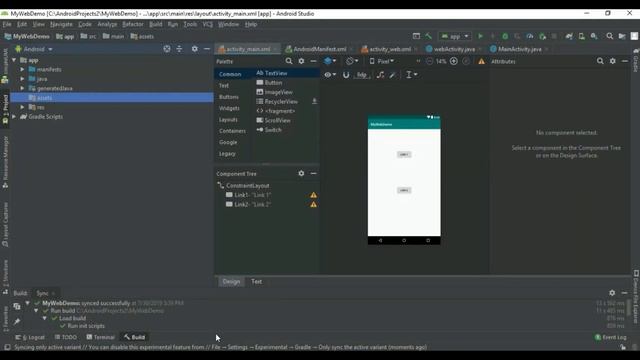The image size is (640, 360).
Task: Open the Project Structure folder icon
Action: [622, 36]
